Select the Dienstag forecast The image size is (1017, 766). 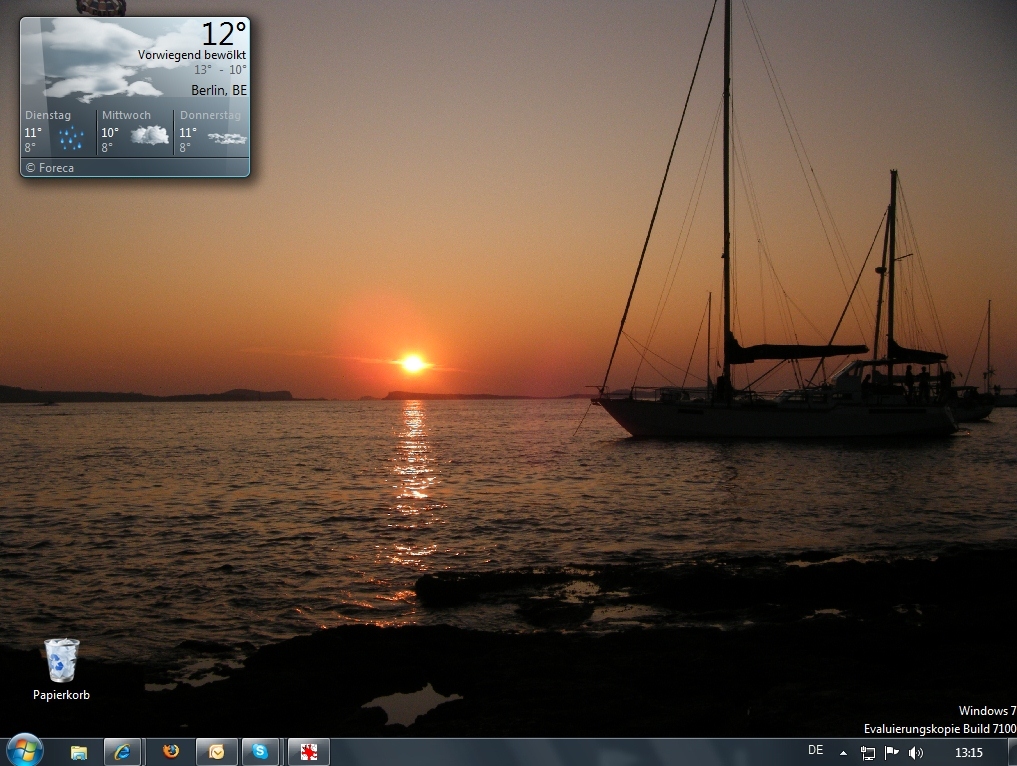click(57, 132)
